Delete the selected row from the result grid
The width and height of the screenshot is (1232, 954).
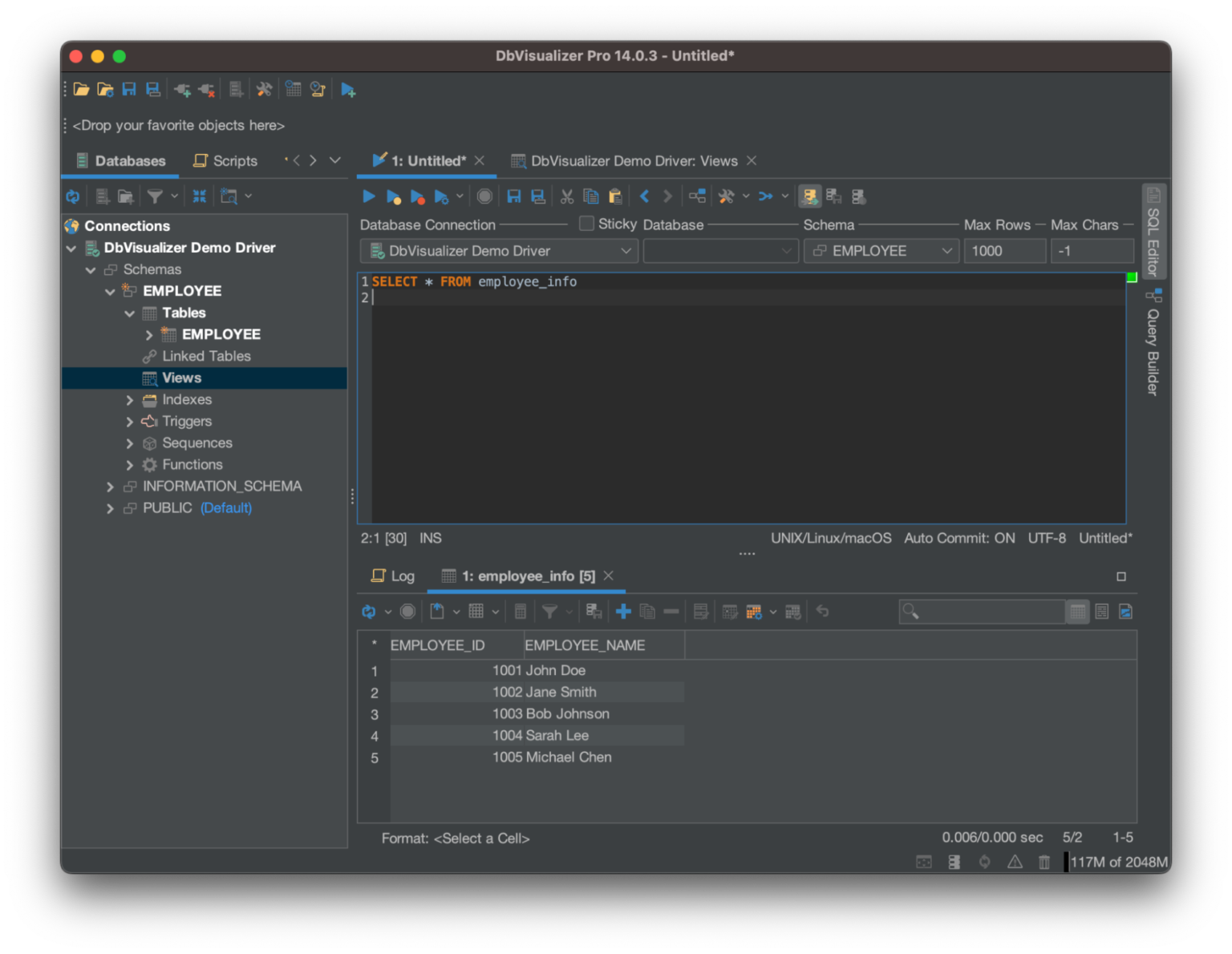(x=672, y=611)
